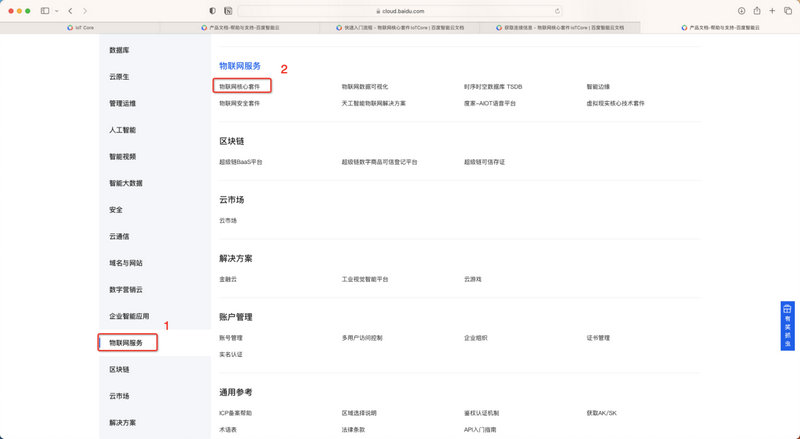Open the 物联网数据可视化 link
This screenshot has width=800, height=439.
(x=365, y=87)
